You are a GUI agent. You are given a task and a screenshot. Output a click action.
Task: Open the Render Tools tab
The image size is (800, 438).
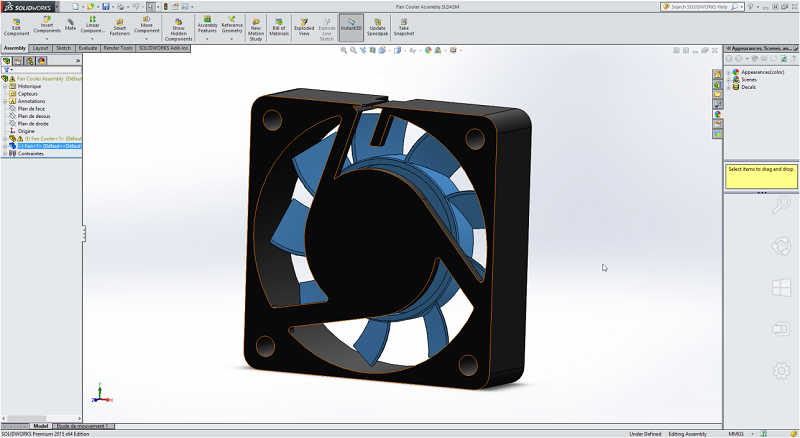click(x=119, y=48)
